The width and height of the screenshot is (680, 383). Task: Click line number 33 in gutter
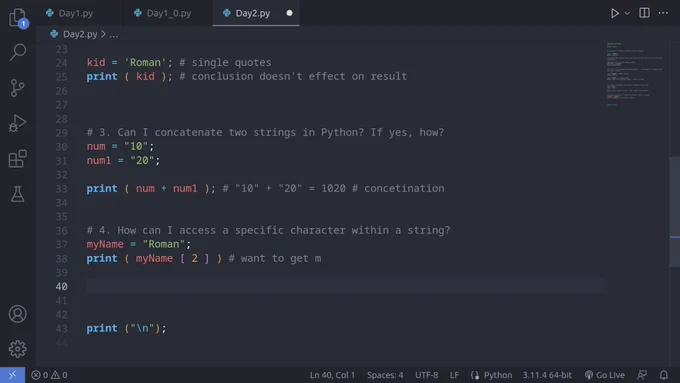pos(61,189)
